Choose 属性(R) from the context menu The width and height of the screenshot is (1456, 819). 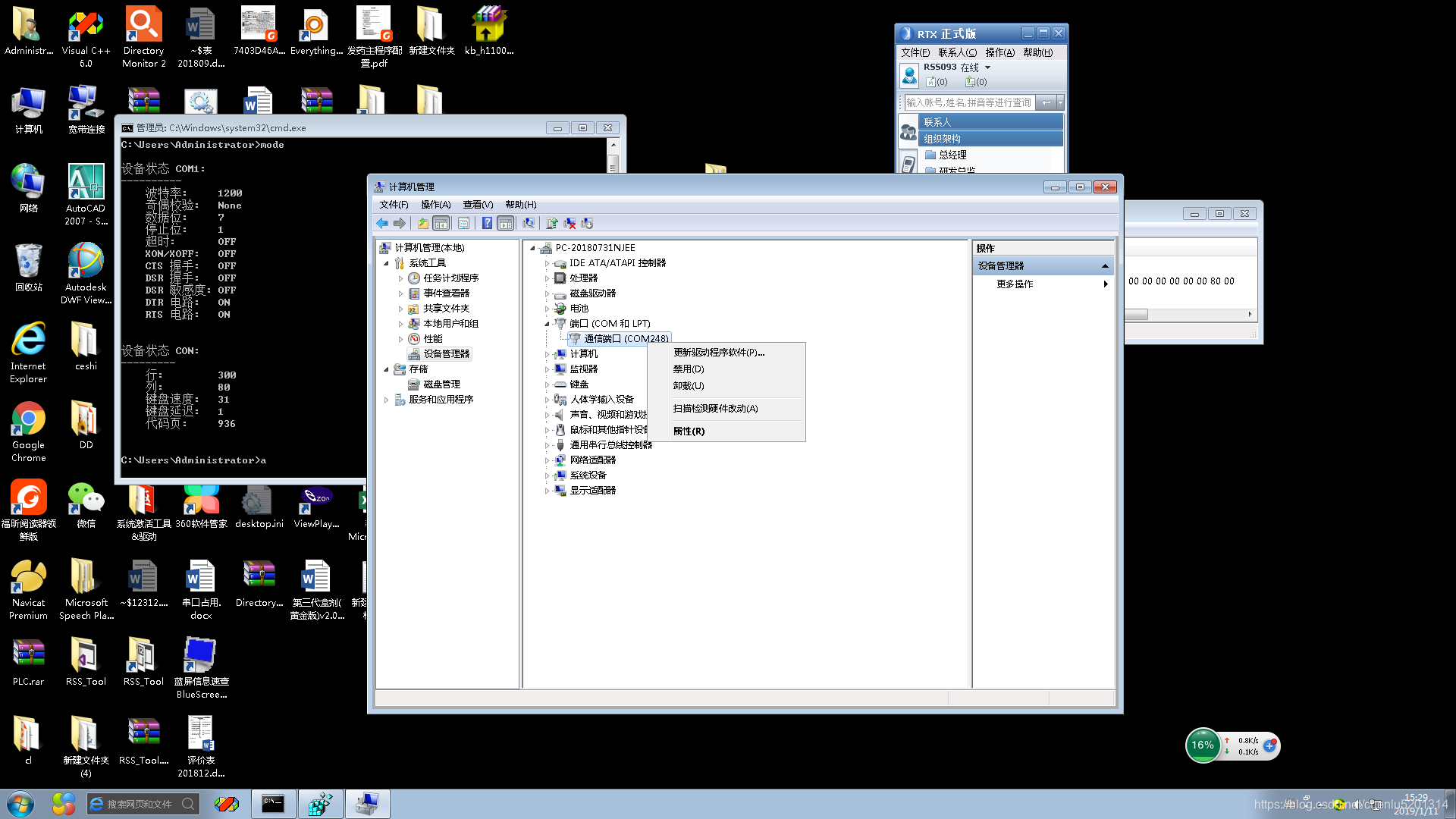coord(689,431)
